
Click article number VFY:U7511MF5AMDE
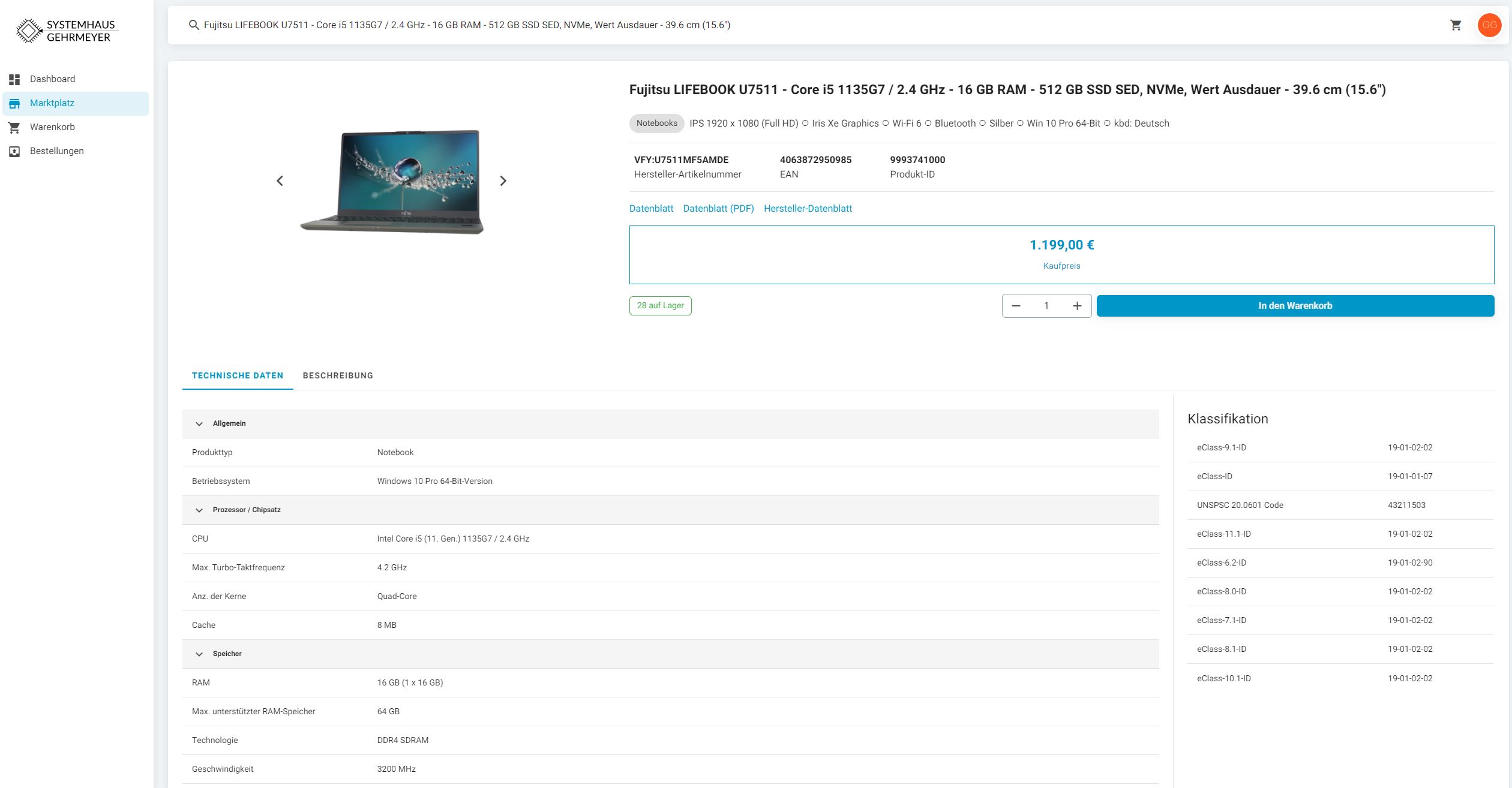[x=682, y=160]
